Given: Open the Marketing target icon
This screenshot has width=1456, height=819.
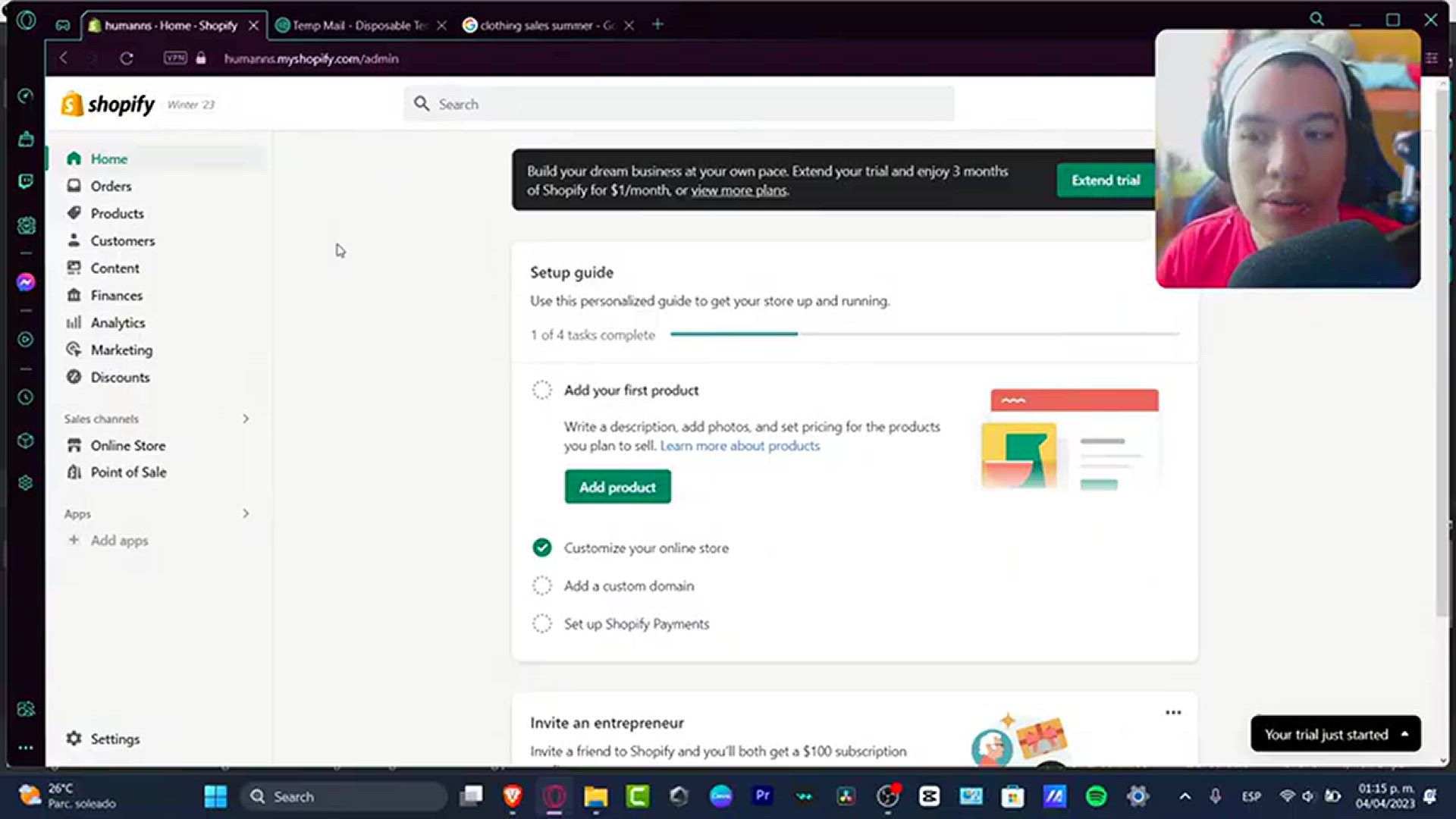Looking at the screenshot, I should pyautogui.click(x=74, y=350).
